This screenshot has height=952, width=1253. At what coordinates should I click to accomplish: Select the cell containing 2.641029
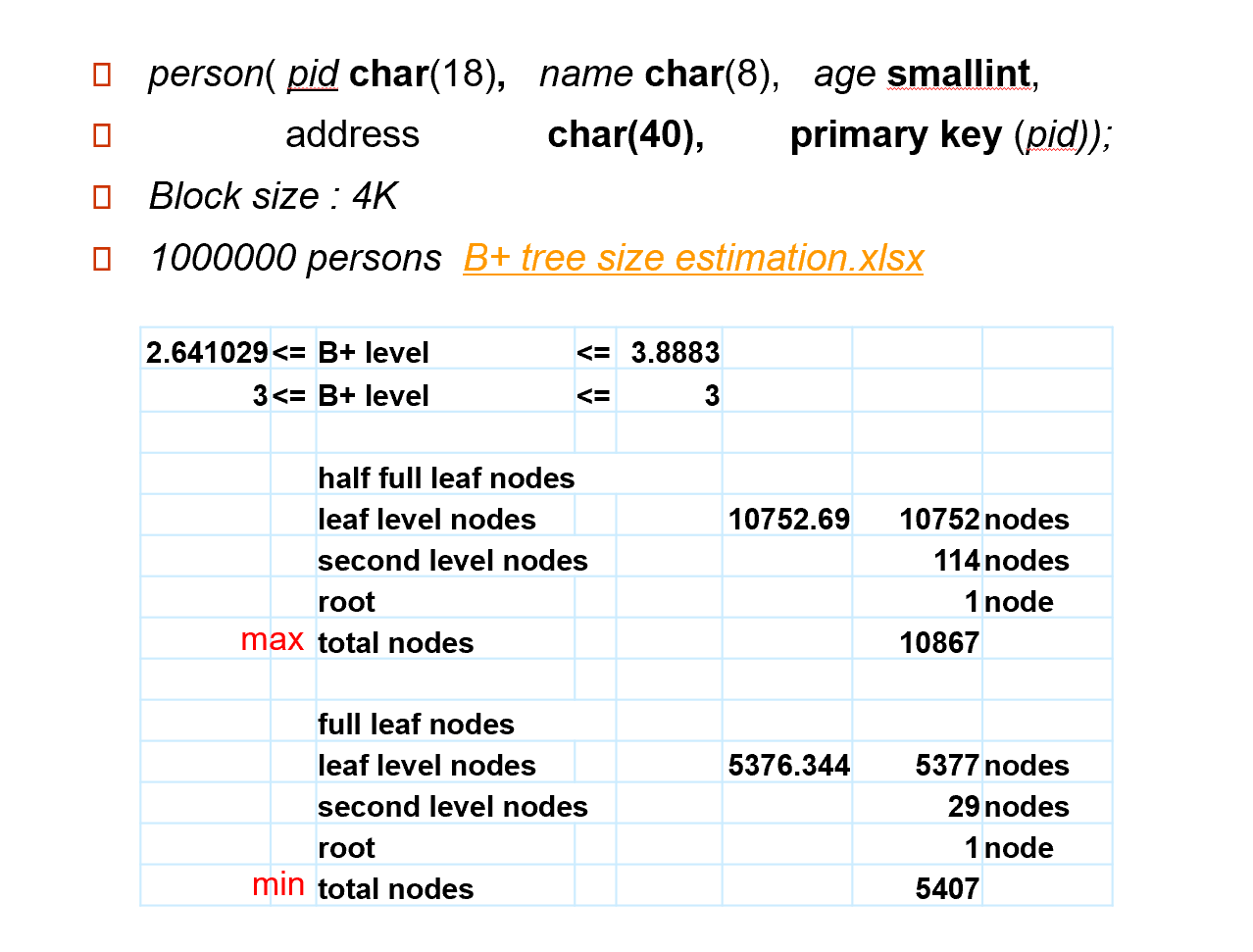click(207, 352)
